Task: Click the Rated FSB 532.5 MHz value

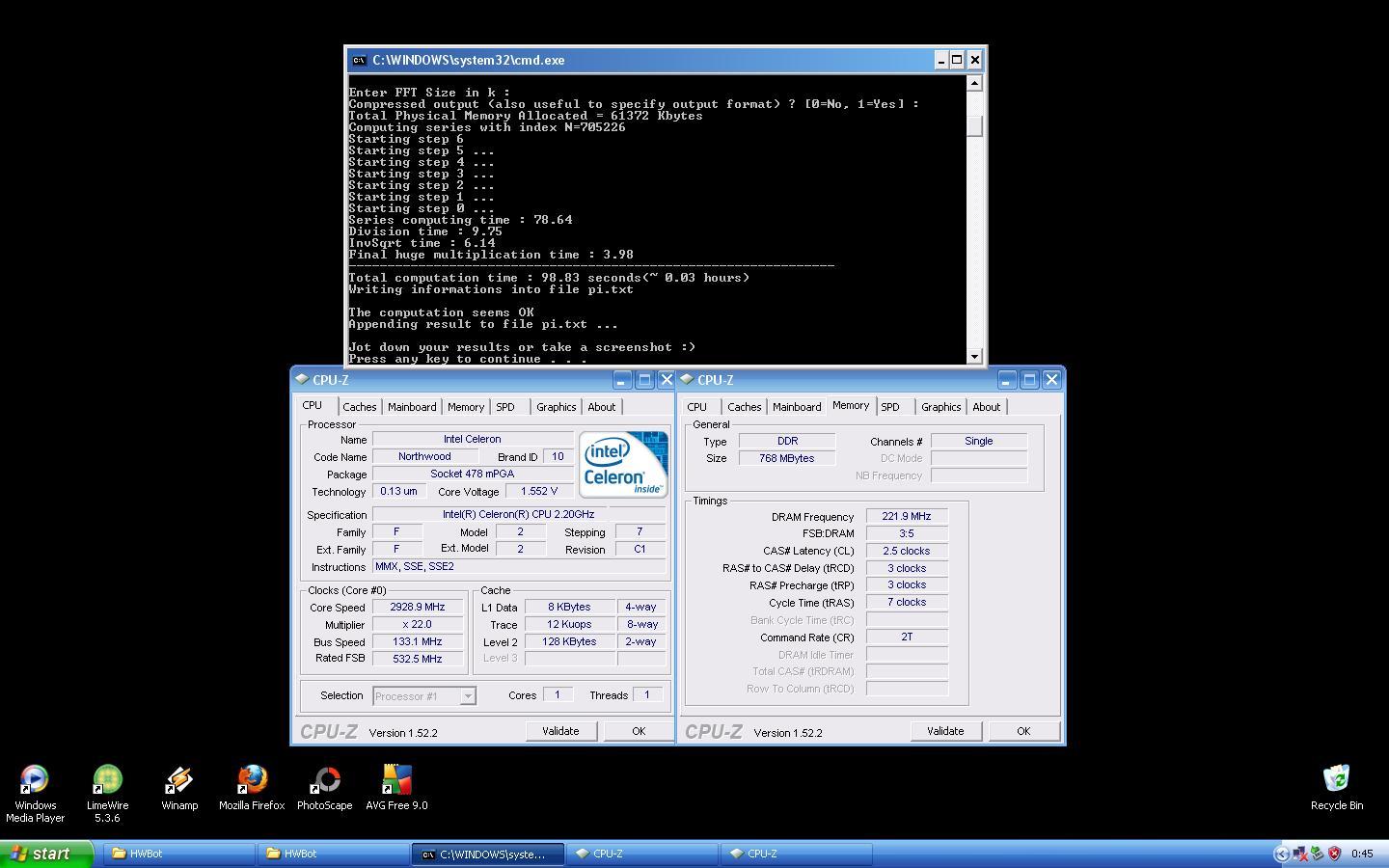Action: point(418,659)
